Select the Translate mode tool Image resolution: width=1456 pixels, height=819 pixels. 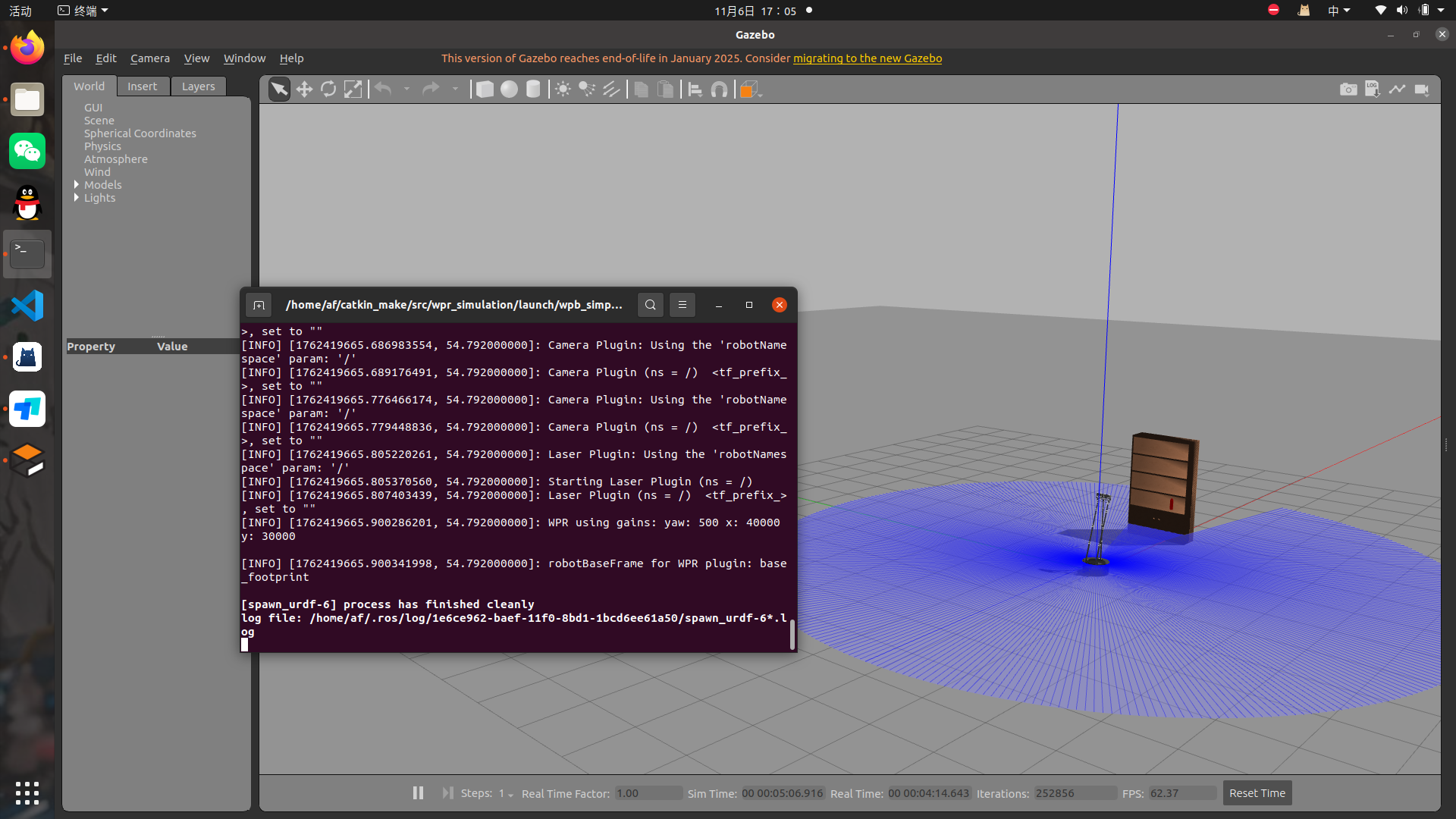pos(304,89)
